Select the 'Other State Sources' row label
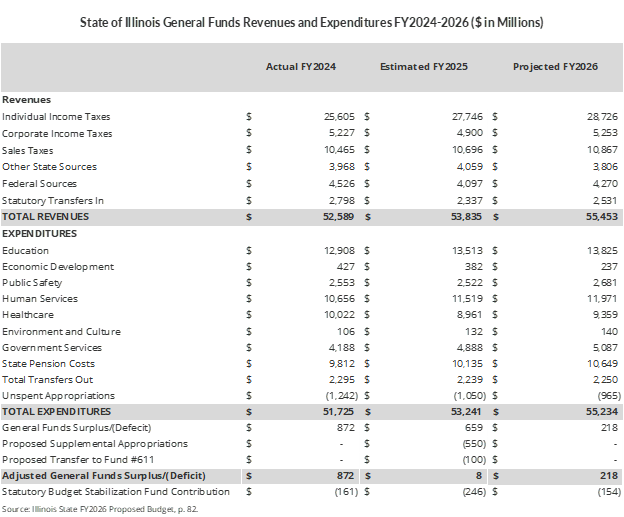 49,167
